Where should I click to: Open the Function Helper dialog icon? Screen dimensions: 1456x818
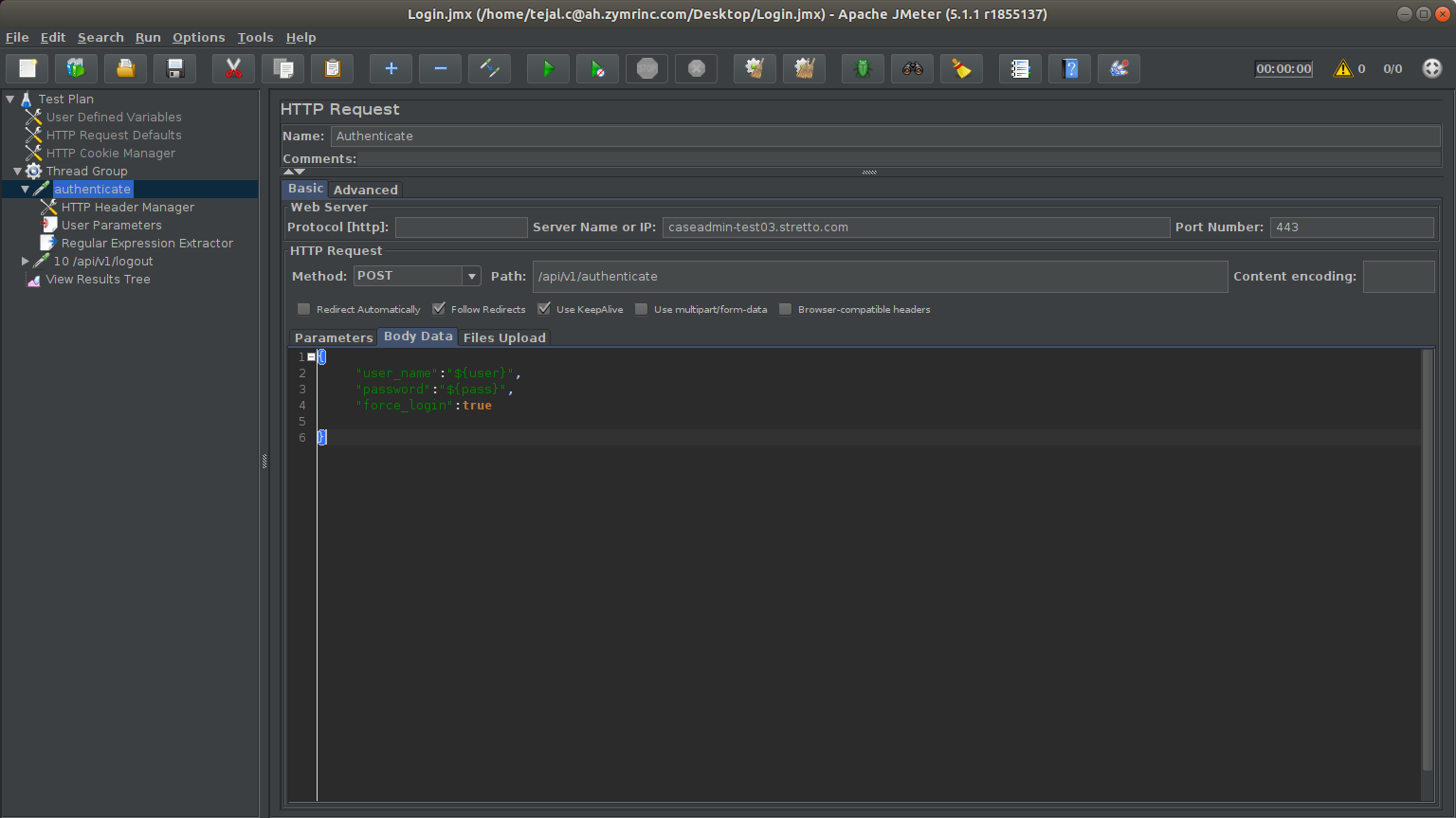tap(1020, 68)
